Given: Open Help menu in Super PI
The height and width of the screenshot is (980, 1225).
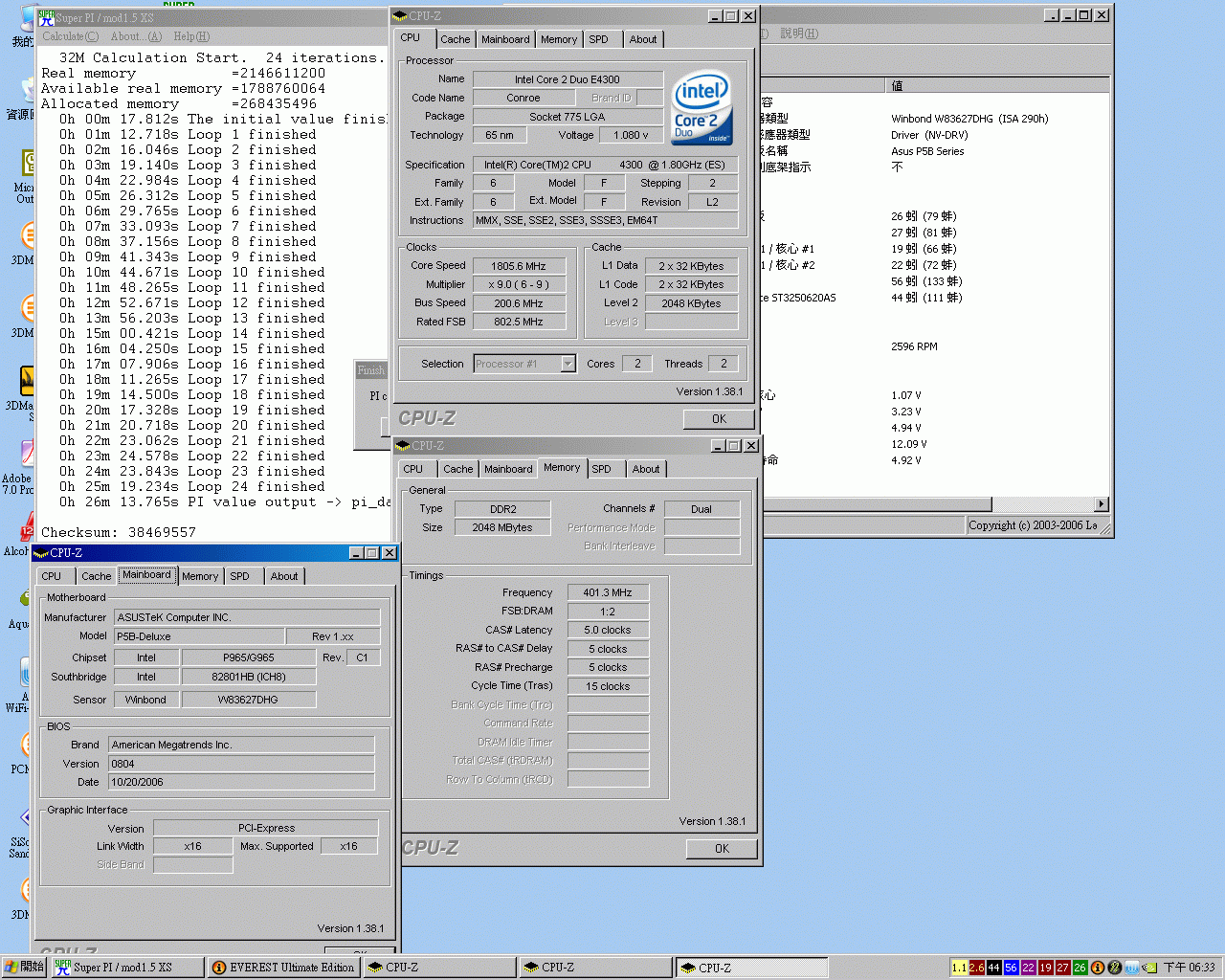Looking at the screenshot, I should (x=190, y=36).
